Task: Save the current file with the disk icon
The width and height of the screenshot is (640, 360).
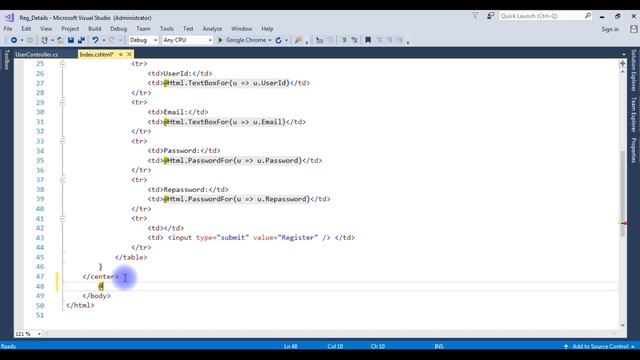Action: click(x=71, y=40)
